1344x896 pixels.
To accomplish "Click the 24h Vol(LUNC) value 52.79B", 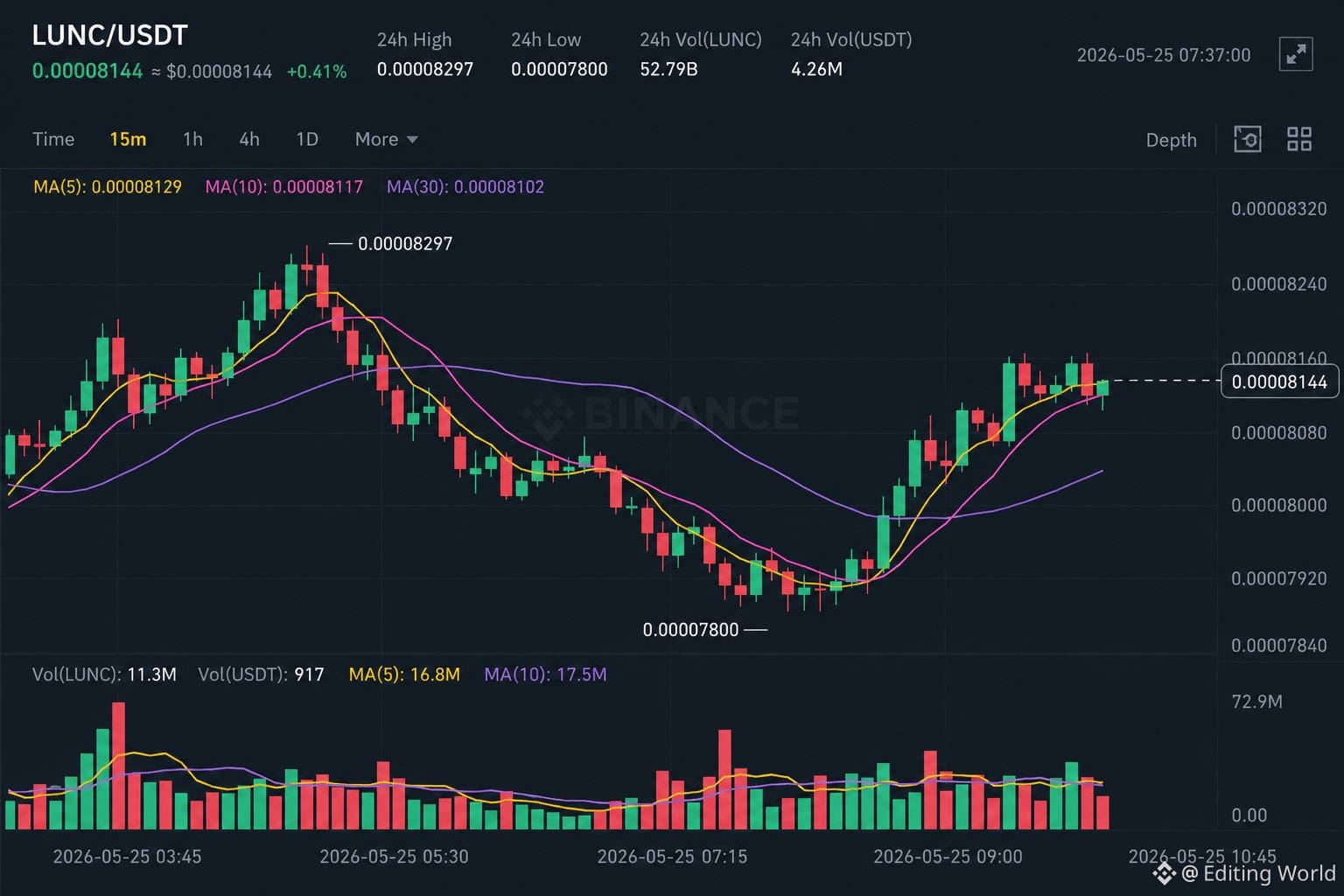I will click(668, 69).
